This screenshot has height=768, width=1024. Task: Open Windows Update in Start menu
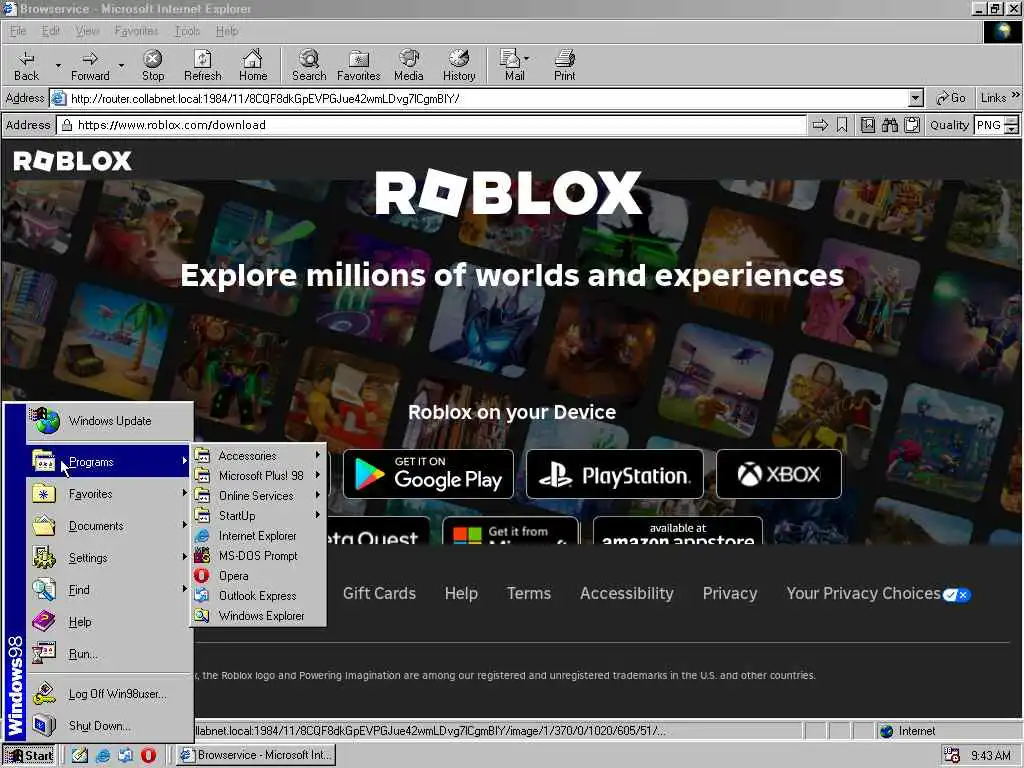point(110,421)
